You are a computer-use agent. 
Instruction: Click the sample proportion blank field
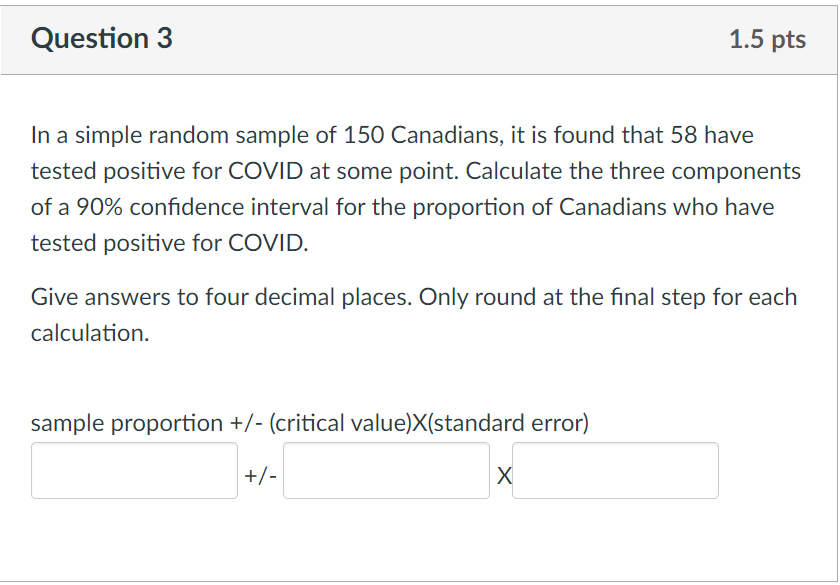(134, 470)
